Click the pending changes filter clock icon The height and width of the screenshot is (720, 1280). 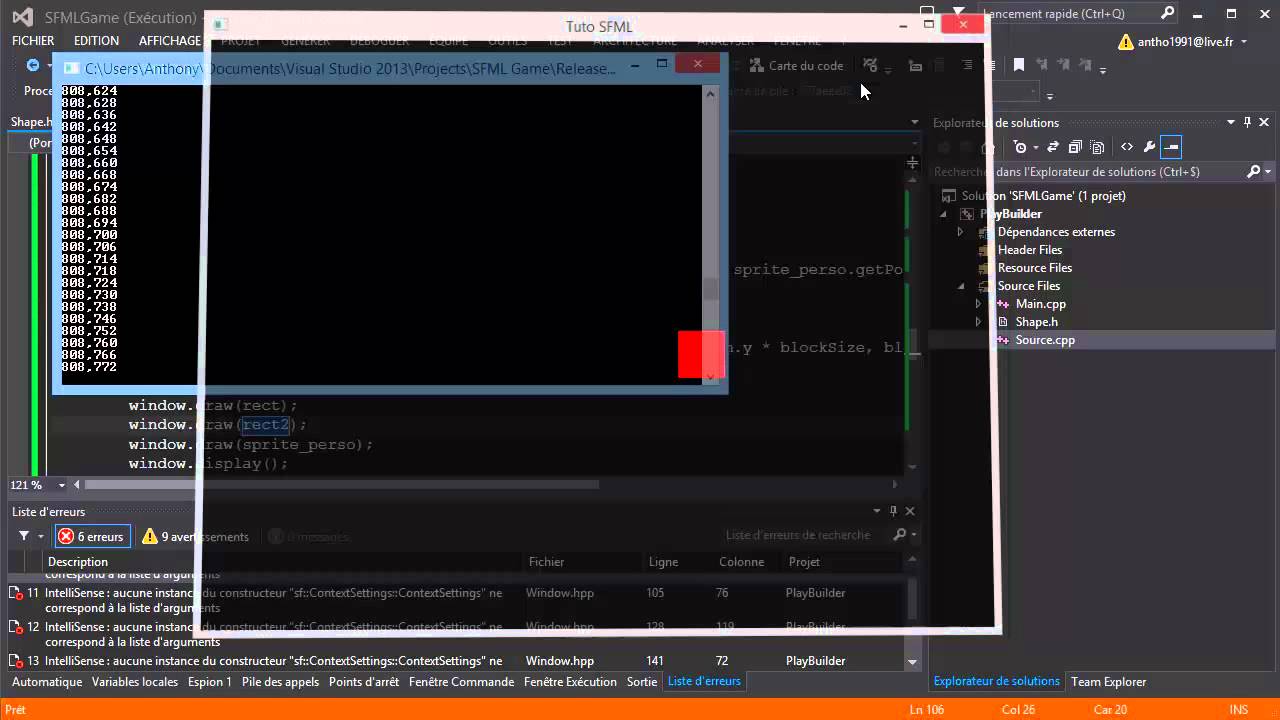(x=1020, y=147)
